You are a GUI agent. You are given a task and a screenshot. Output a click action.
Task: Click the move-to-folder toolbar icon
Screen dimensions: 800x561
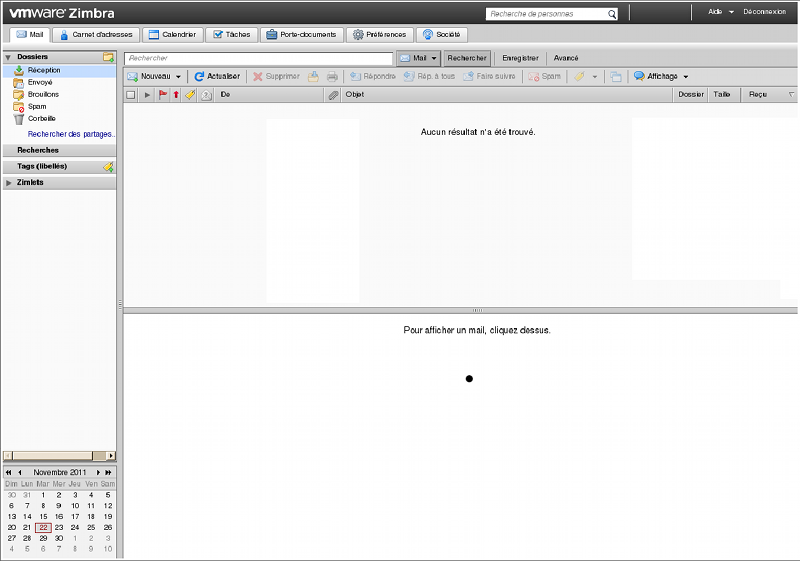point(313,76)
